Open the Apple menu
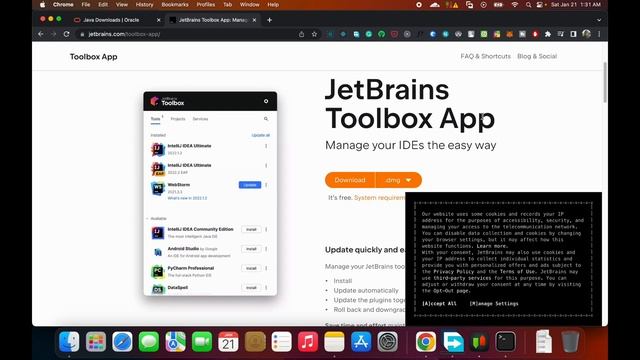The height and width of the screenshot is (360, 640). (42, 5)
